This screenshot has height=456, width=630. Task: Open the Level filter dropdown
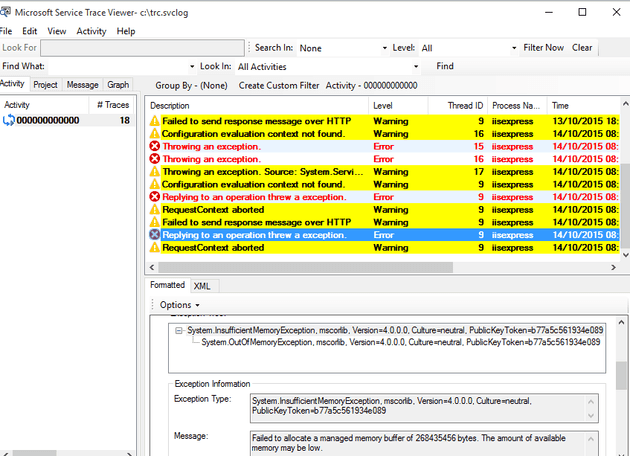click(x=514, y=48)
